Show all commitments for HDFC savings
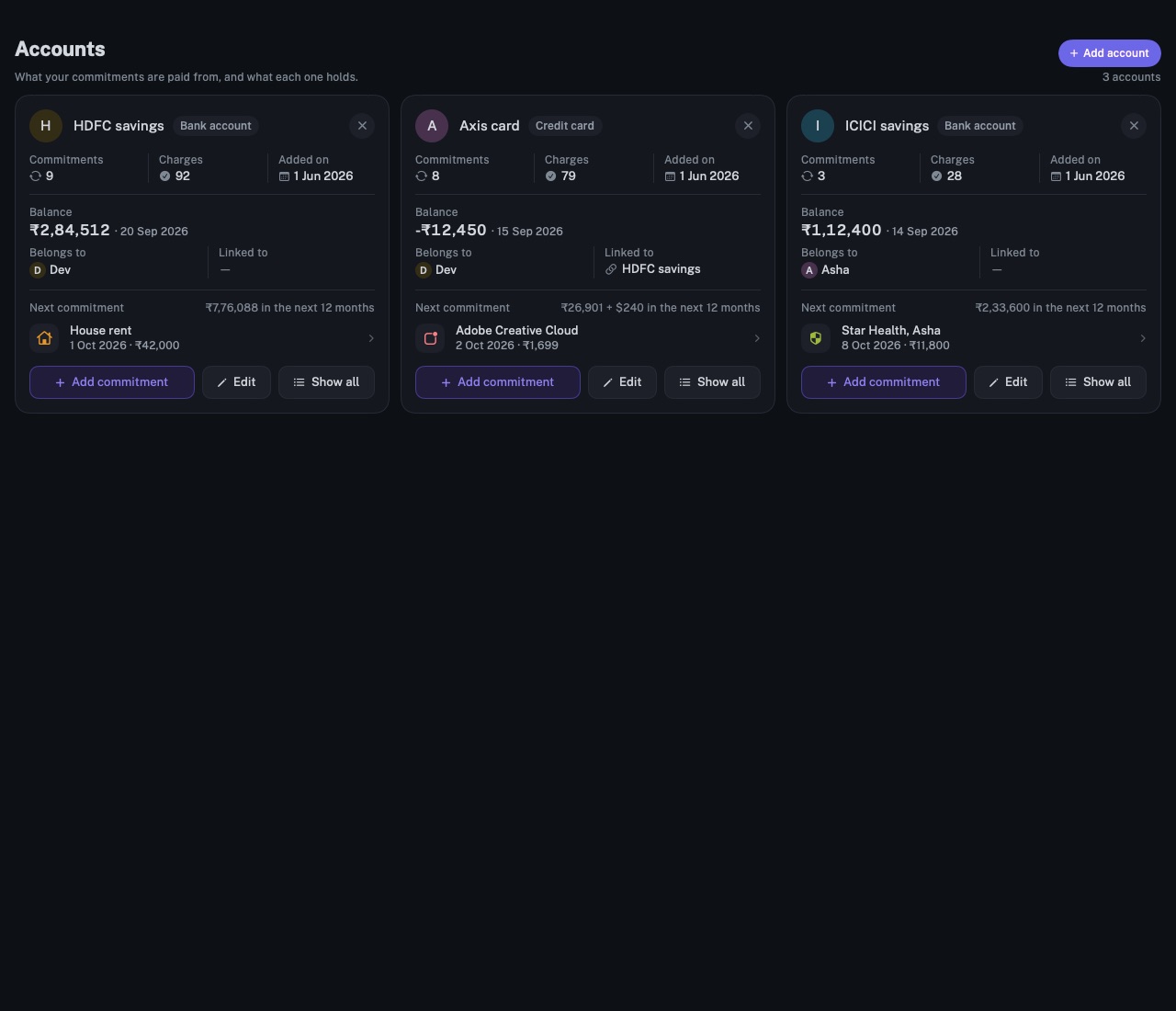 click(x=326, y=382)
